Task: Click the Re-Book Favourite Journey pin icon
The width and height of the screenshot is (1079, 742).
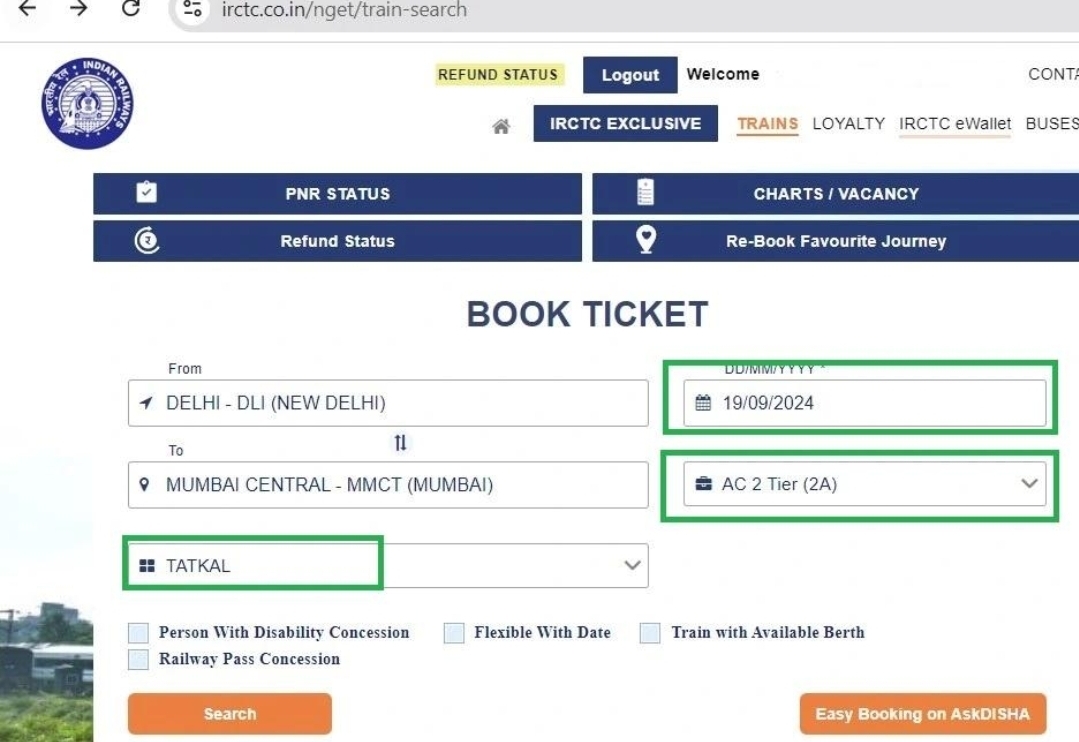Action: pos(645,240)
